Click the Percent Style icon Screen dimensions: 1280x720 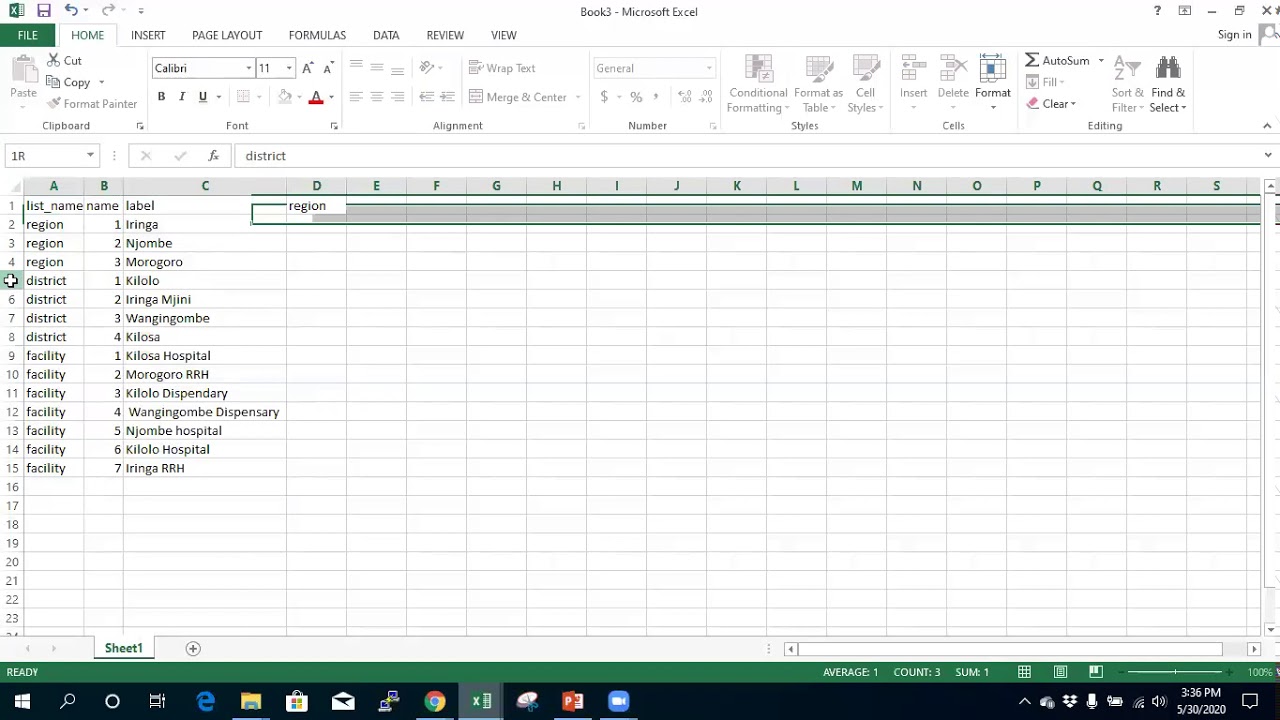(636, 97)
